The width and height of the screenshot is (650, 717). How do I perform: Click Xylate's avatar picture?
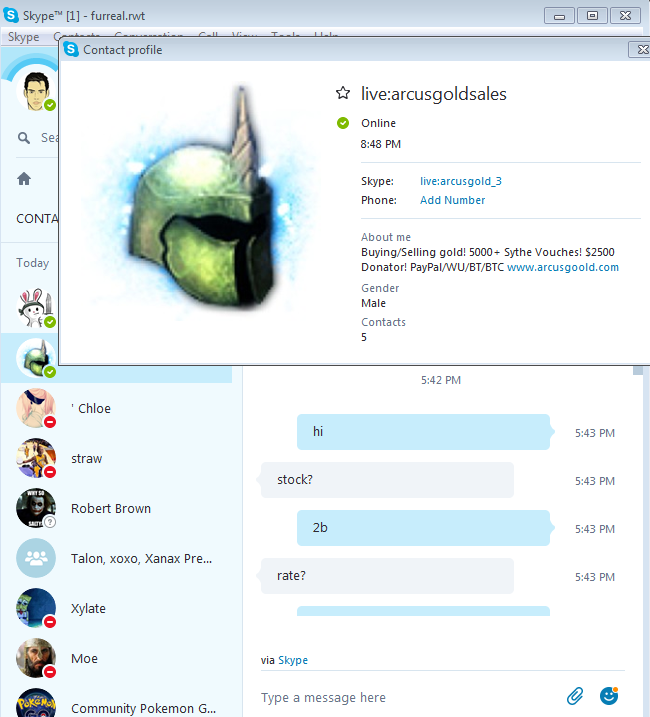36,608
